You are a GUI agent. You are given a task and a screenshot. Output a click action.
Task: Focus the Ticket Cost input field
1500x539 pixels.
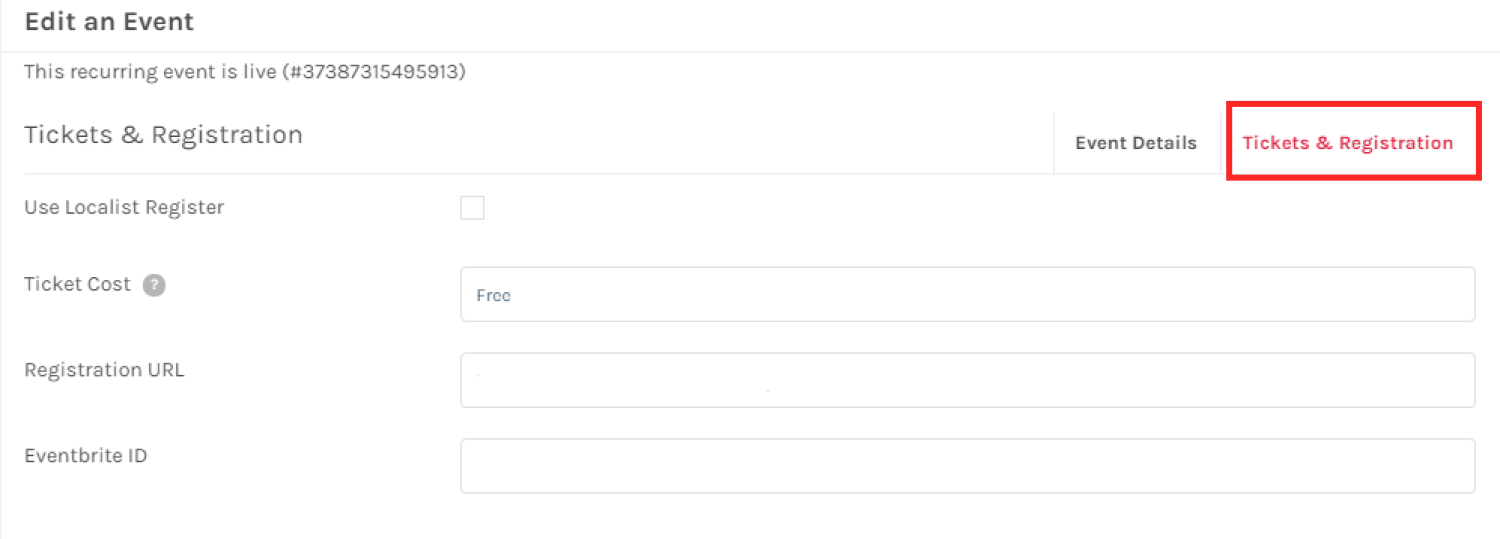coord(967,294)
